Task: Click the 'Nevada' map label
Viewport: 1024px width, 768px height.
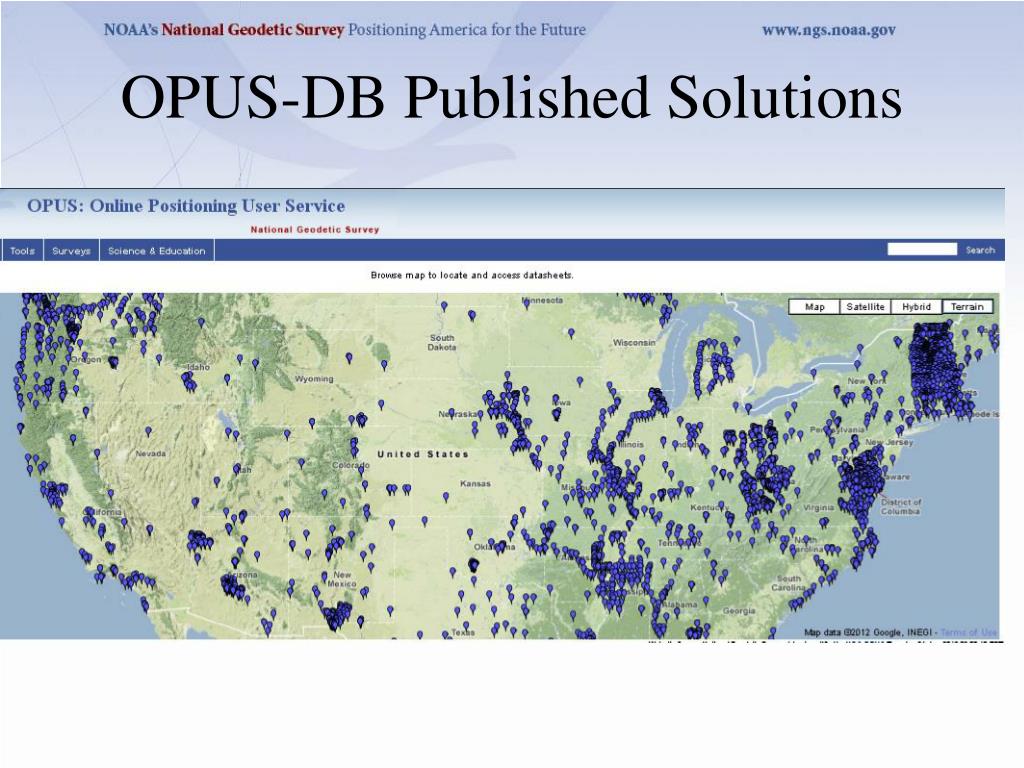Action: [150, 453]
